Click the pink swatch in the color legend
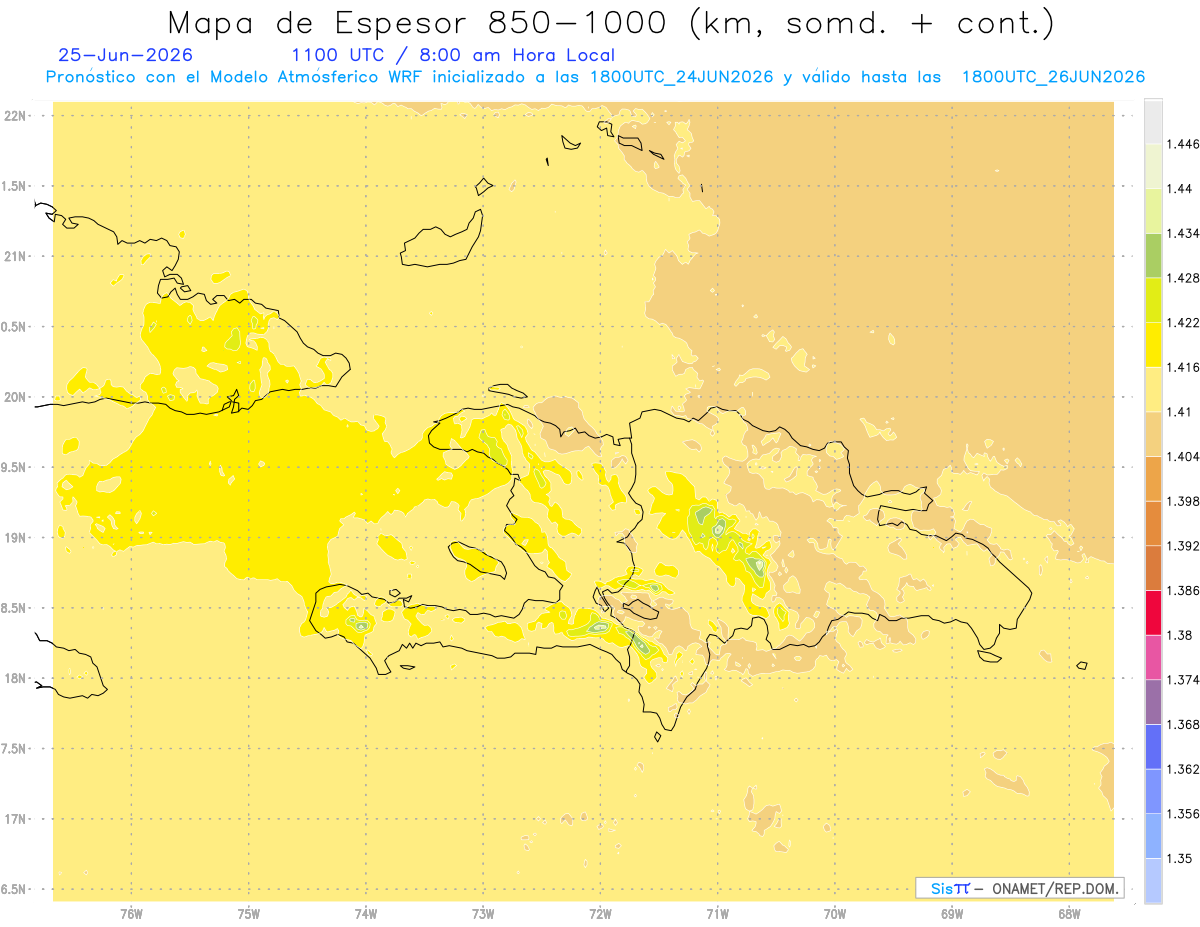Screen dimensions: 1200x927 [x=1153, y=657]
